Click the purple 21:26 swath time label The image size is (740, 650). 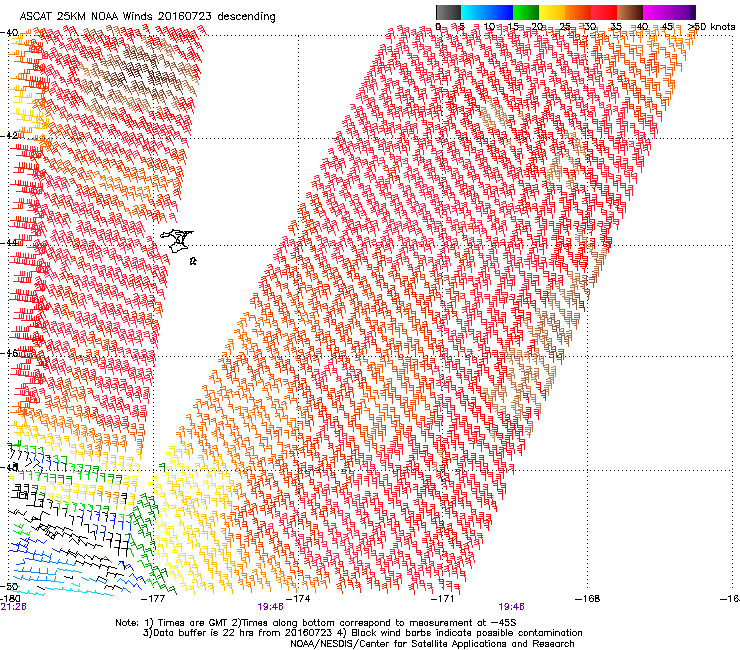13,607
